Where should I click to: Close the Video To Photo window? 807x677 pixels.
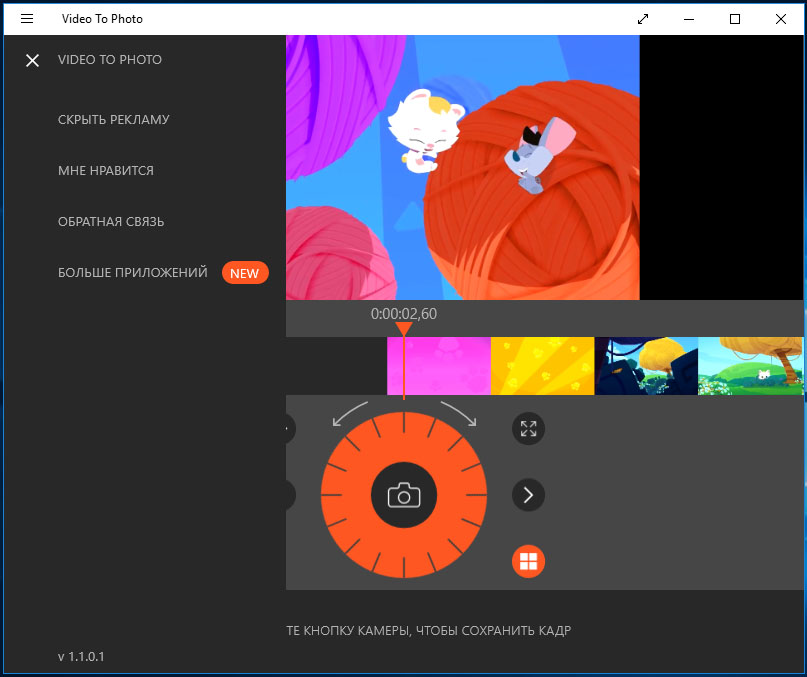(781, 19)
